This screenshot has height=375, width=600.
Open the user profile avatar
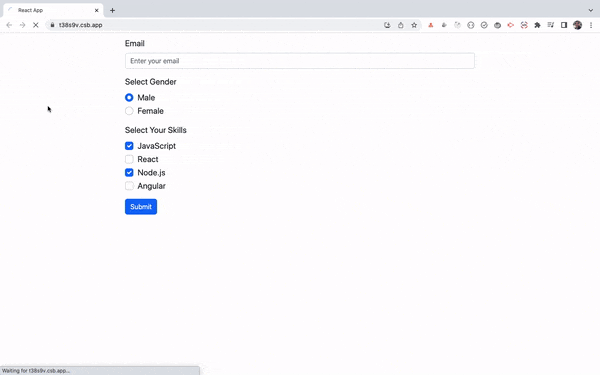[577, 25]
